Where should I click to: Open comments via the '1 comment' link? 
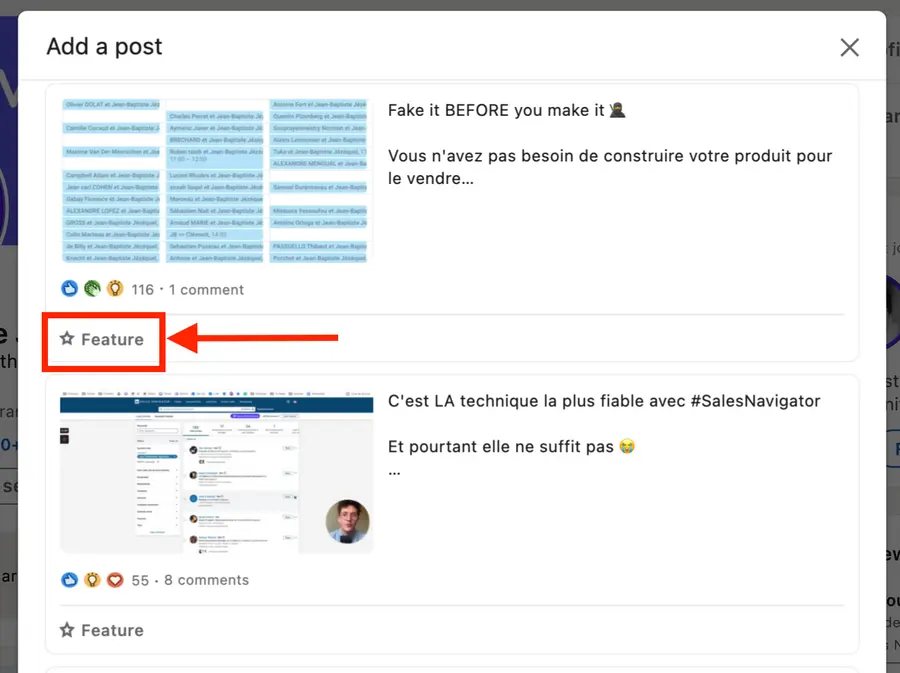(206, 289)
